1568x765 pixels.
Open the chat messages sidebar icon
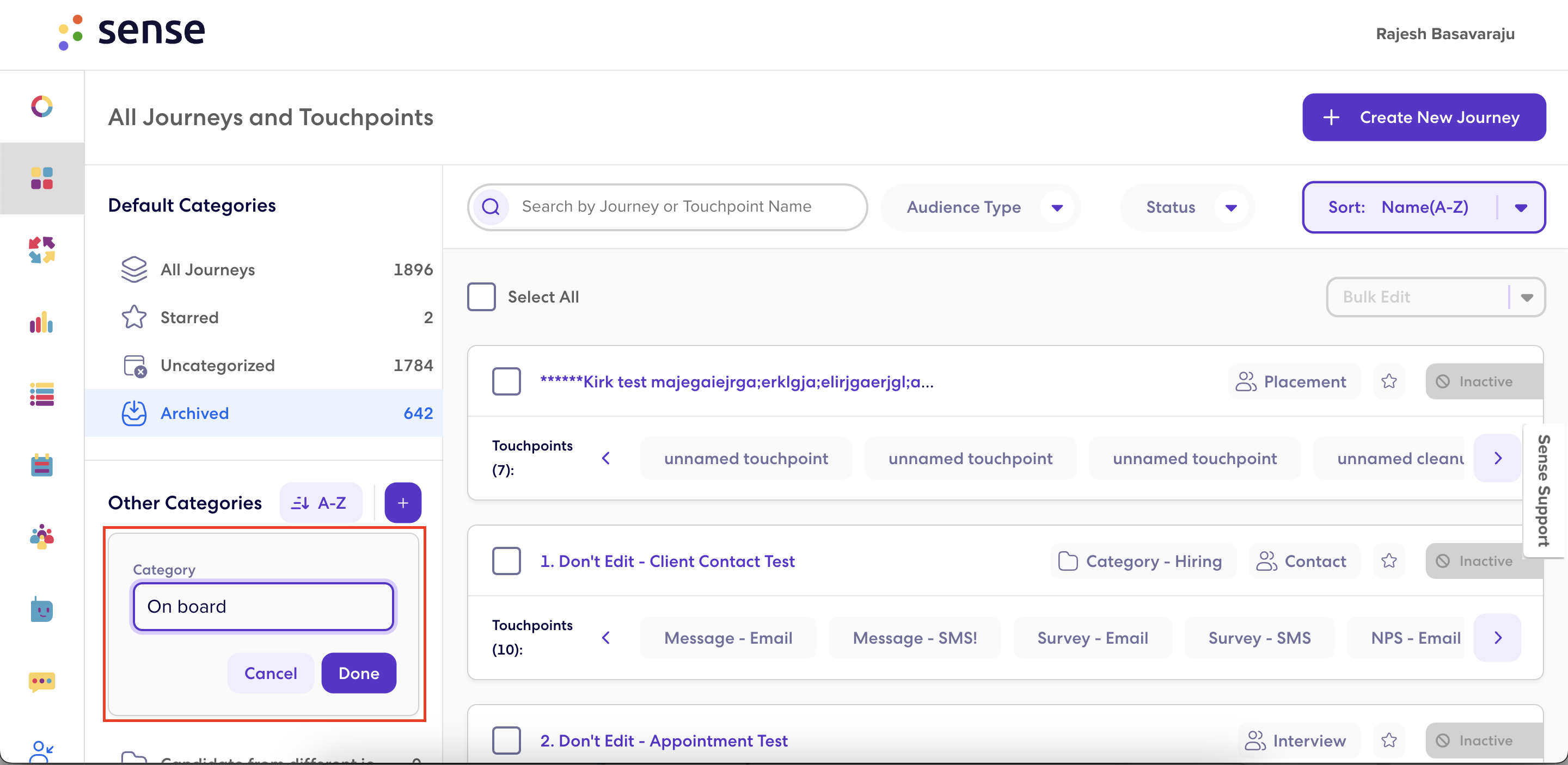pyautogui.click(x=41, y=681)
